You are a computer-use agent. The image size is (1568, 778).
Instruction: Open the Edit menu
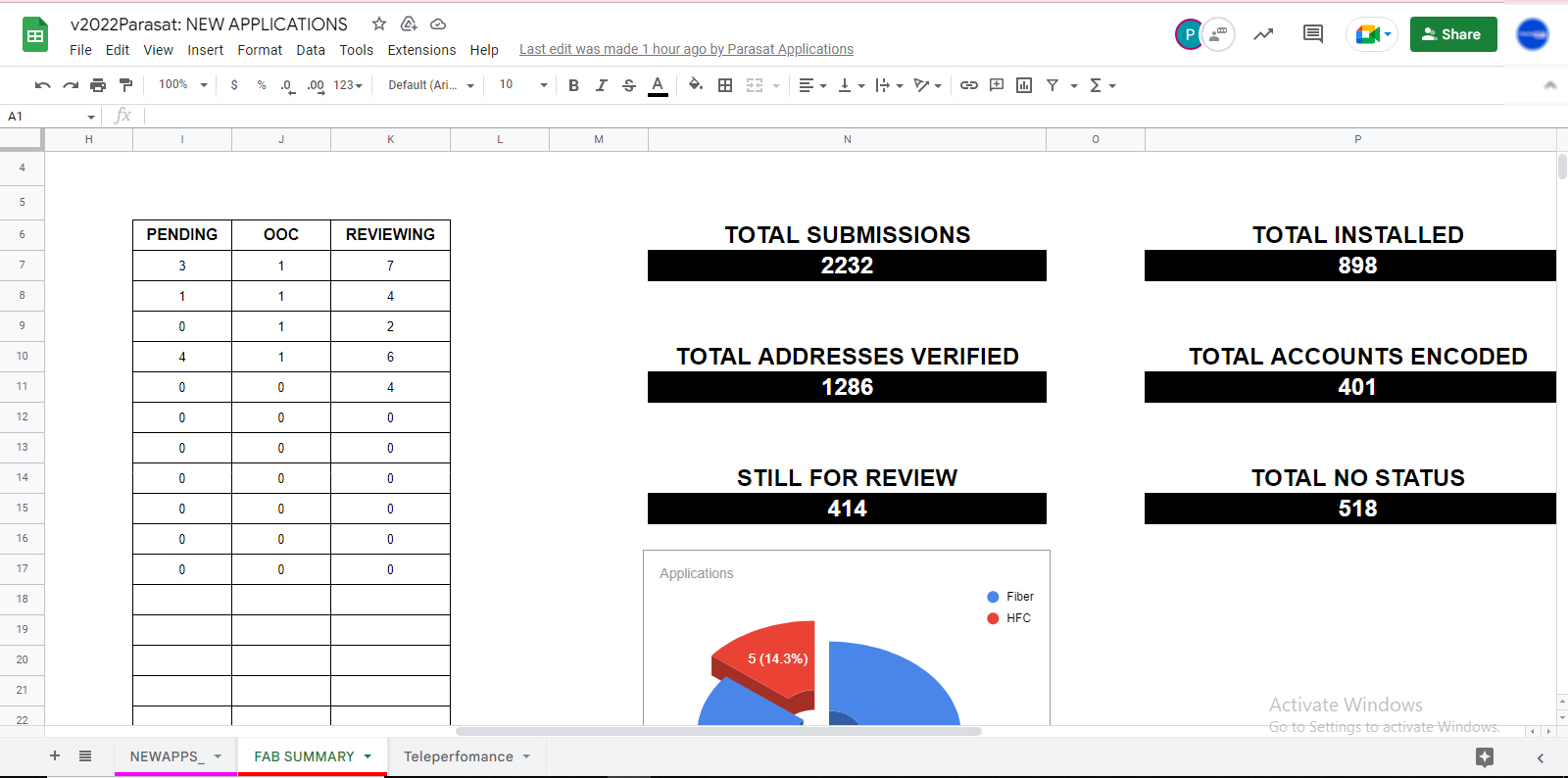(x=118, y=50)
